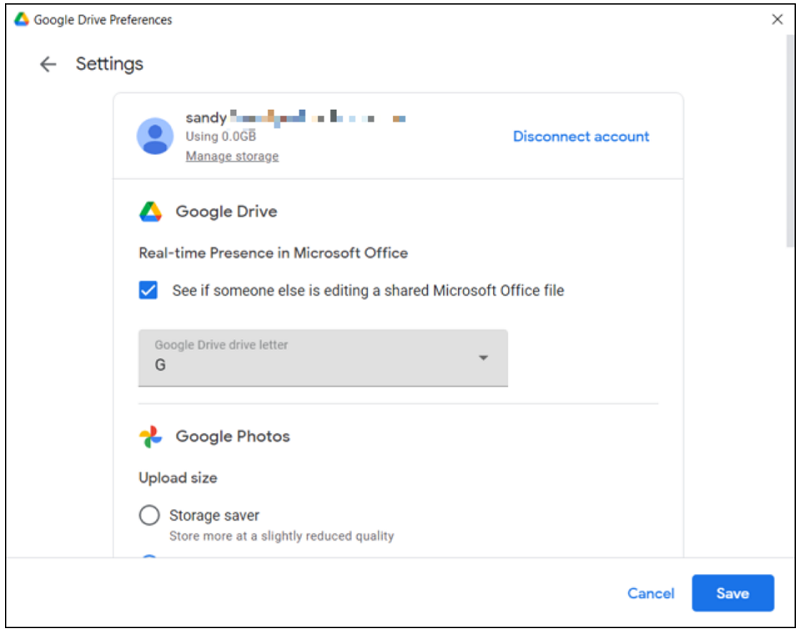Go back using the Settings arrow

48,64
